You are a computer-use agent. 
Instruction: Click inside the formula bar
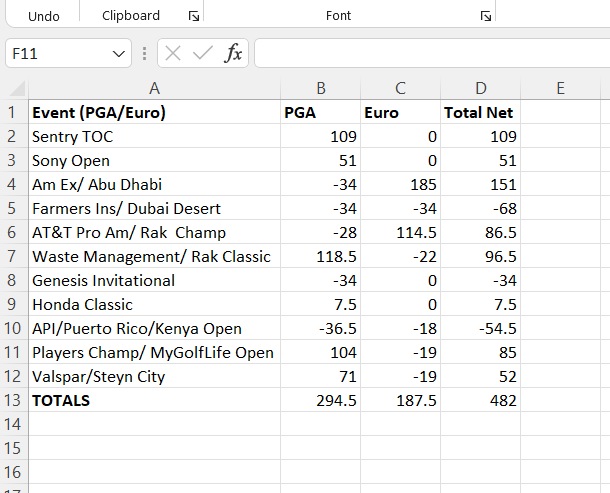click(x=432, y=53)
